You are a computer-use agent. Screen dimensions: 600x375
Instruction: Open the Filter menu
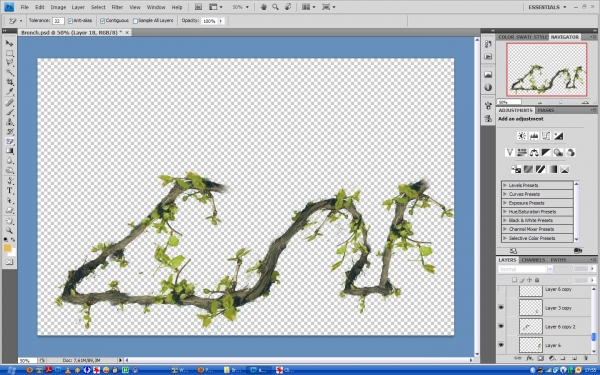click(117, 7)
